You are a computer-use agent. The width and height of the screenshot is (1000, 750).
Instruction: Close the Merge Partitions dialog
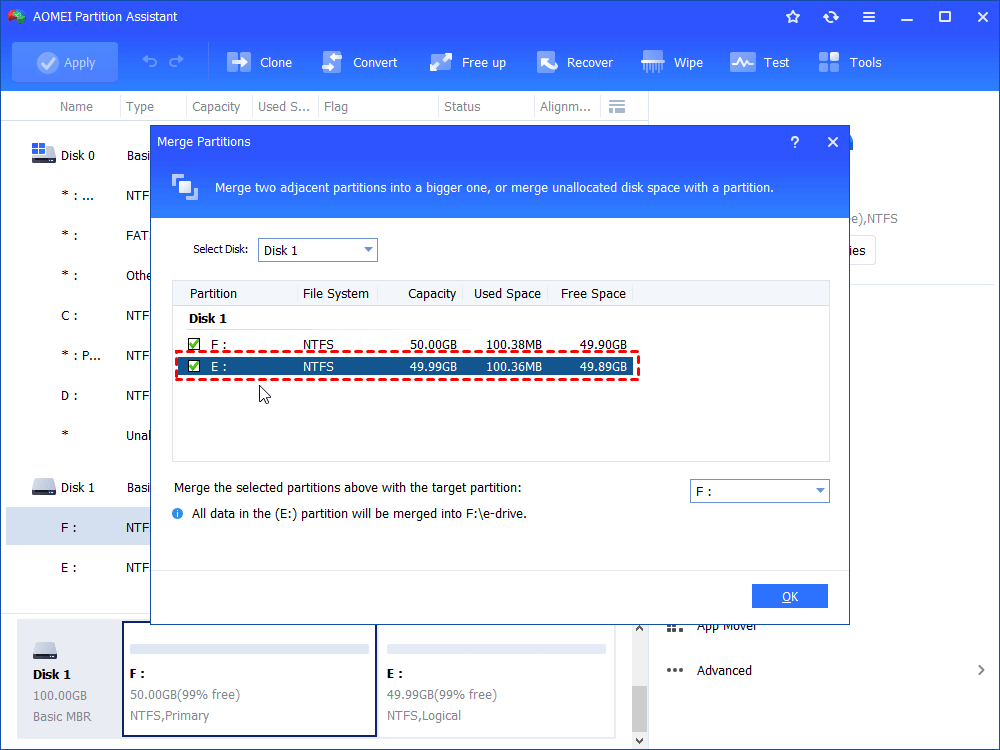pyautogui.click(x=832, y=142)
